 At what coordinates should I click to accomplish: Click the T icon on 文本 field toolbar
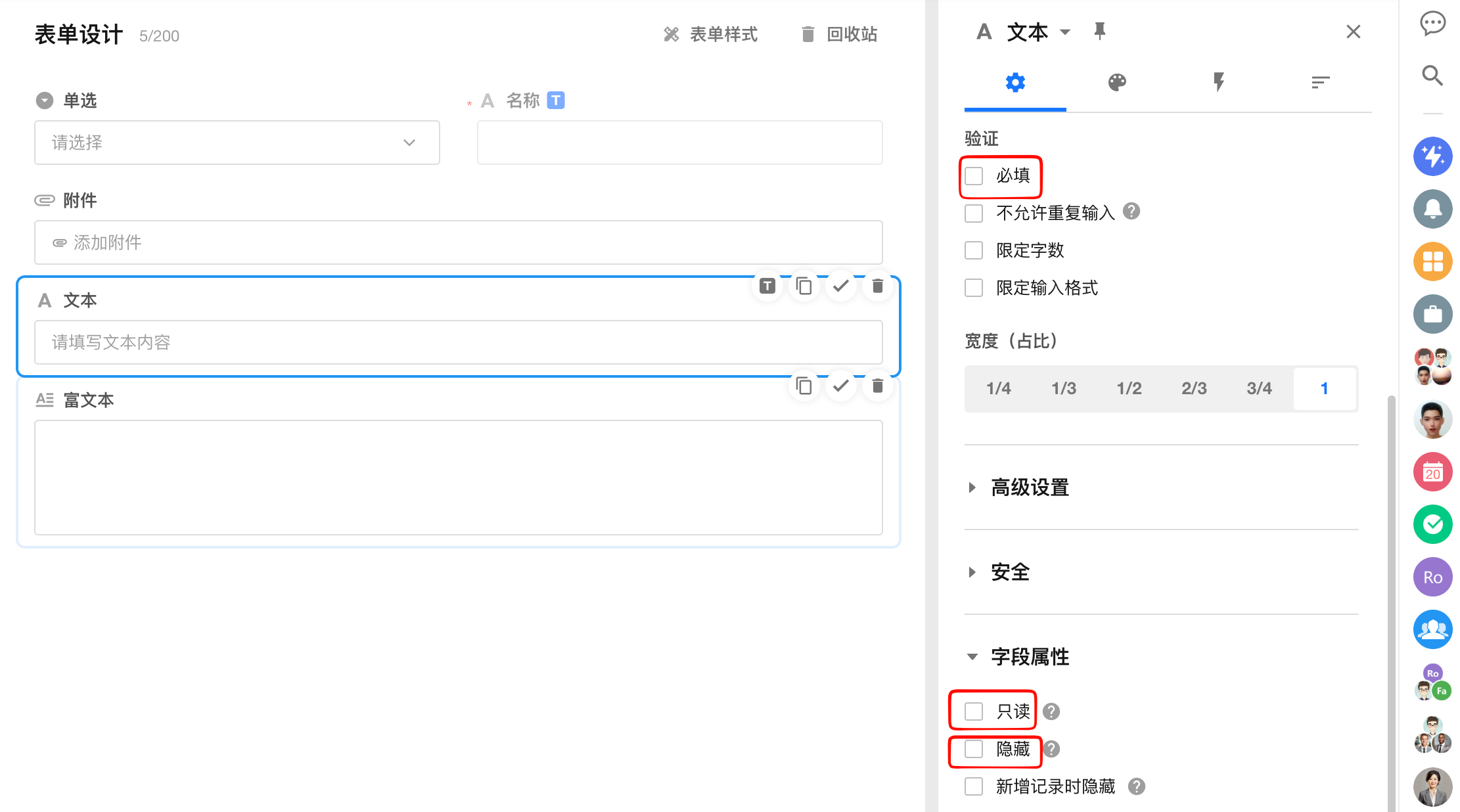tap(767, 286)
